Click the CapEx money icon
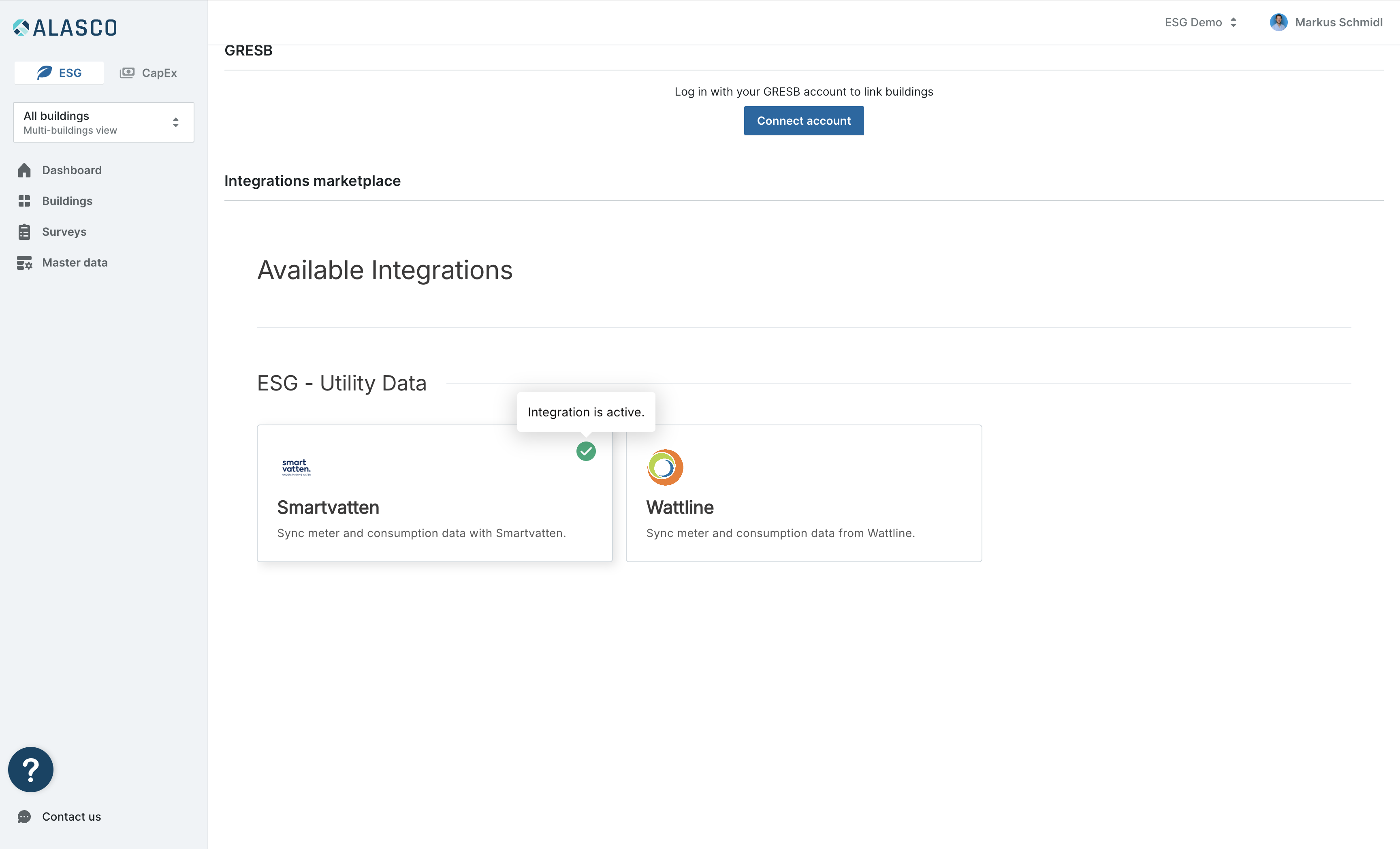 pos(127,73)
